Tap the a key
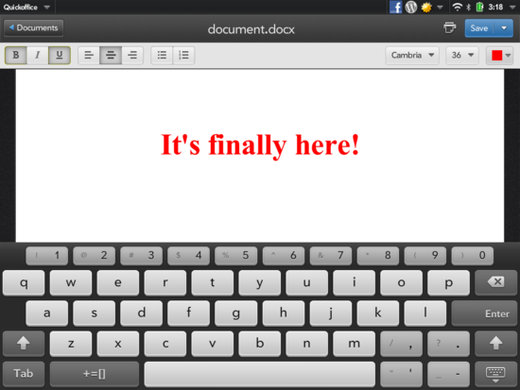520x390 pixels. 47,313
